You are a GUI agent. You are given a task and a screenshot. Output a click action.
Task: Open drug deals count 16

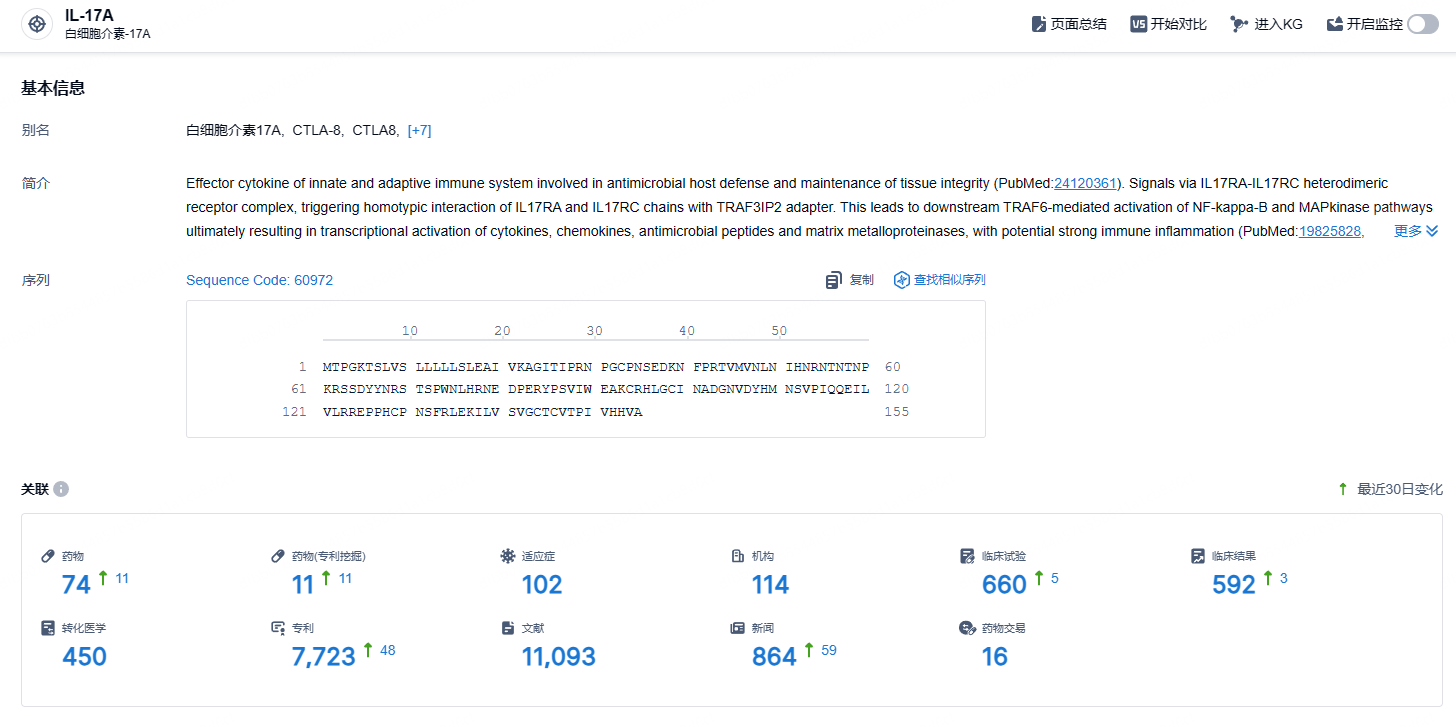(995, 657)
